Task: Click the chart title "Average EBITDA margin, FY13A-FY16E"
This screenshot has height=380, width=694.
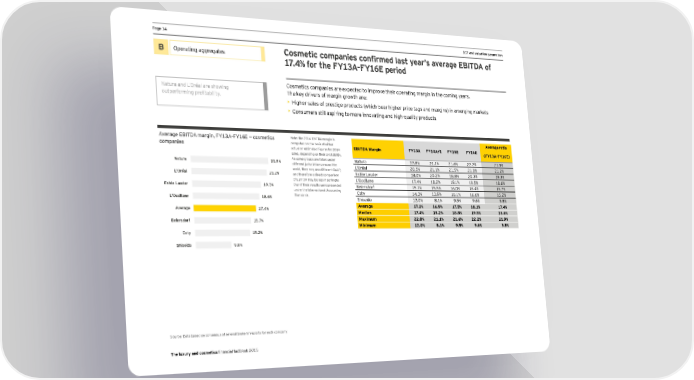Action: [216, 137]
